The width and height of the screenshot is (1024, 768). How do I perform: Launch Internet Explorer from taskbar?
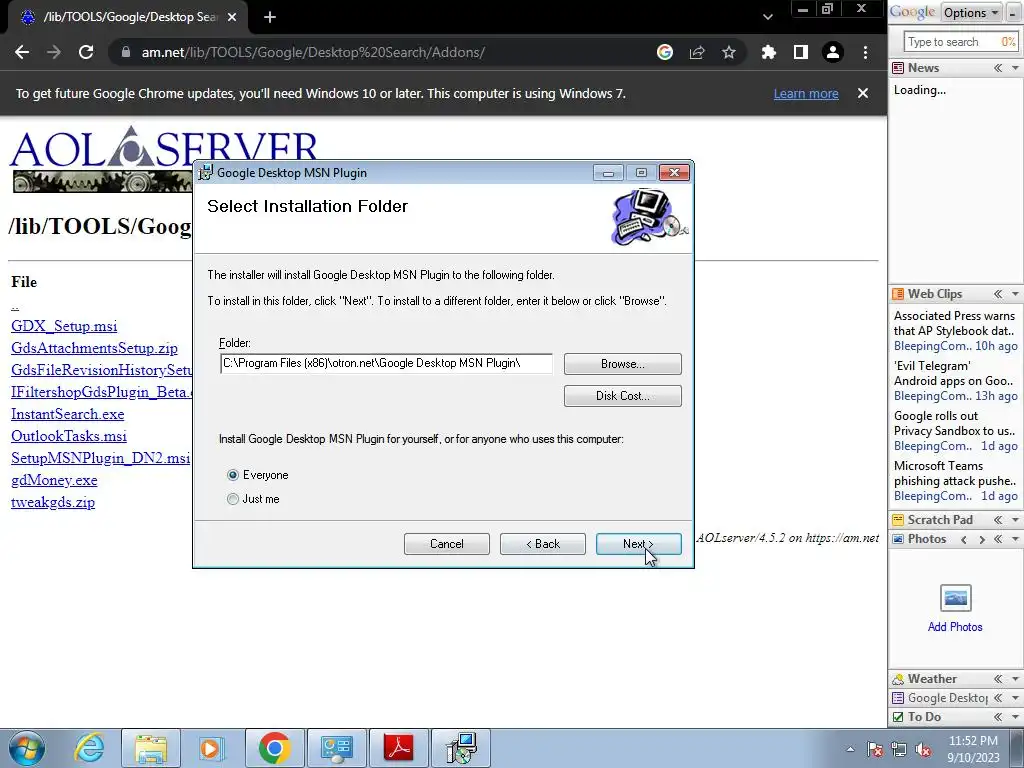click(x=89, y=748)
